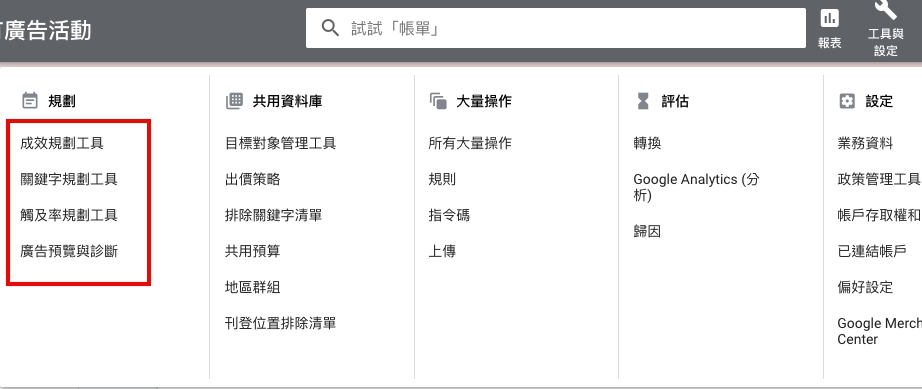Open 目標對象管理工具

point(280,143)
